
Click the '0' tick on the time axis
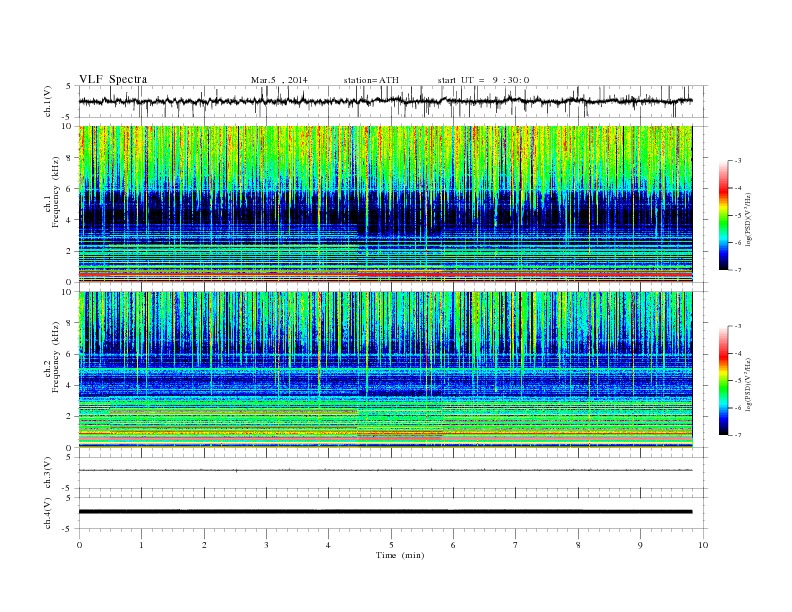click(x=79, y=545)
